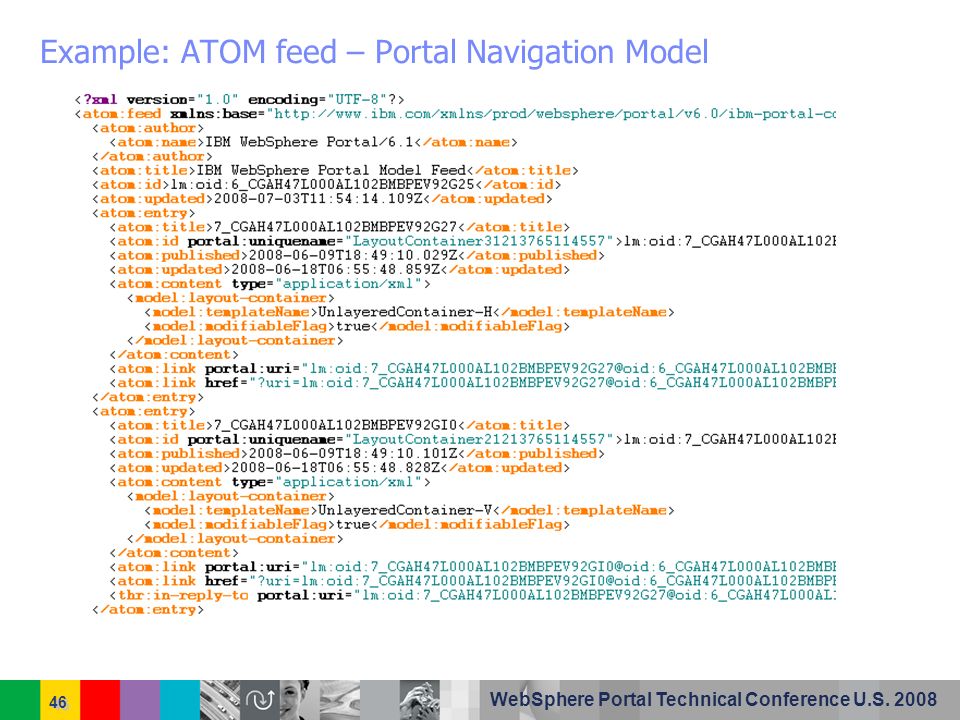Select the closing </atom:author> tag

click(x=152, y=156)
